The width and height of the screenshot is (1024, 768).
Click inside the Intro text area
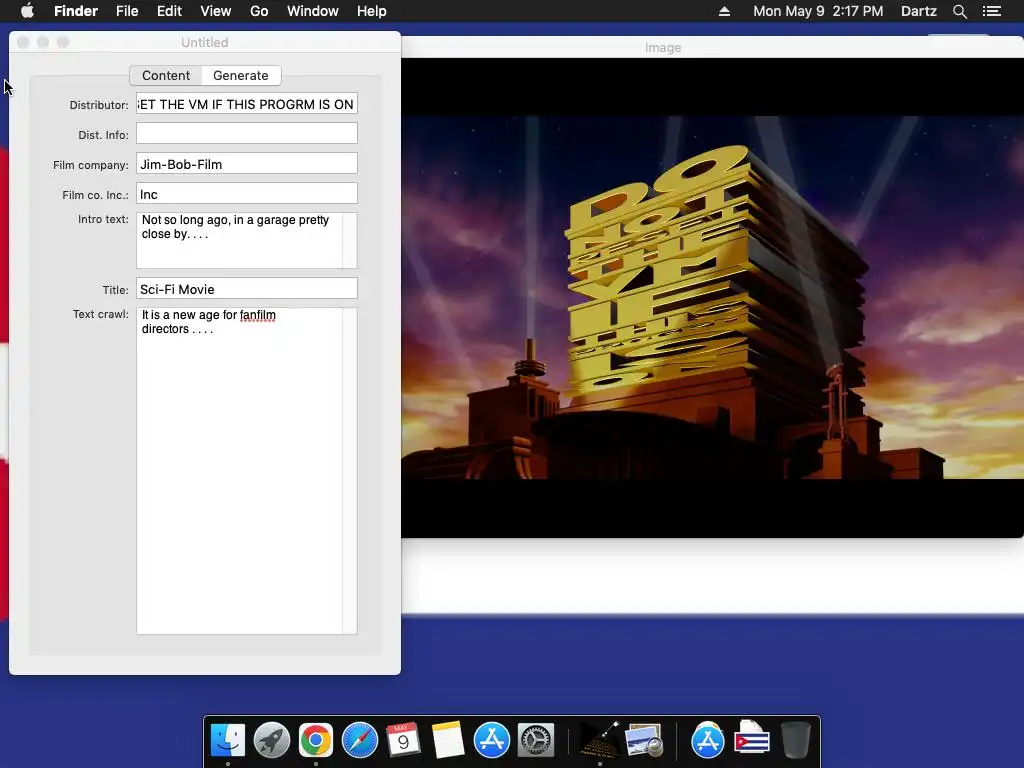(x=239, y=240)
